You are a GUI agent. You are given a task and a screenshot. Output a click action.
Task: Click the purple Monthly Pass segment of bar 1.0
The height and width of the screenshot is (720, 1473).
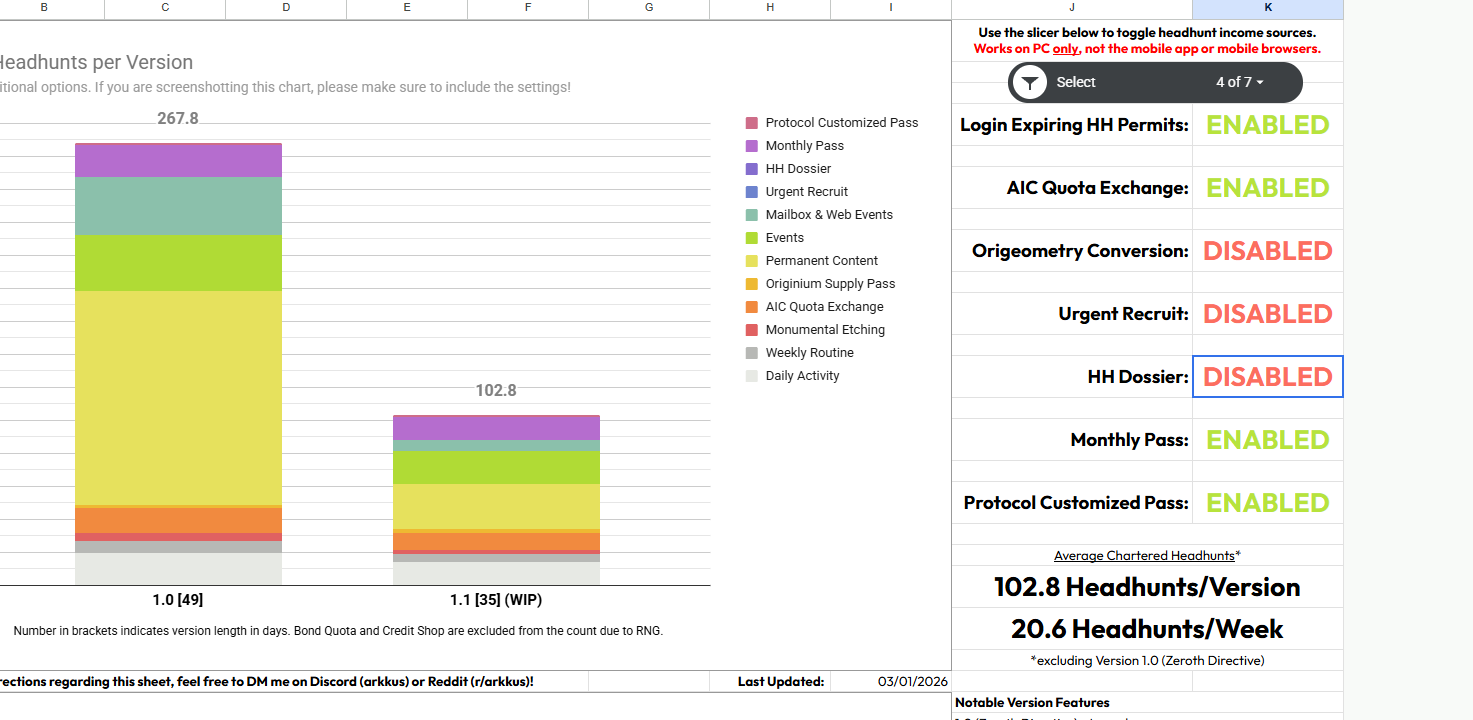[x=178, y=161]
